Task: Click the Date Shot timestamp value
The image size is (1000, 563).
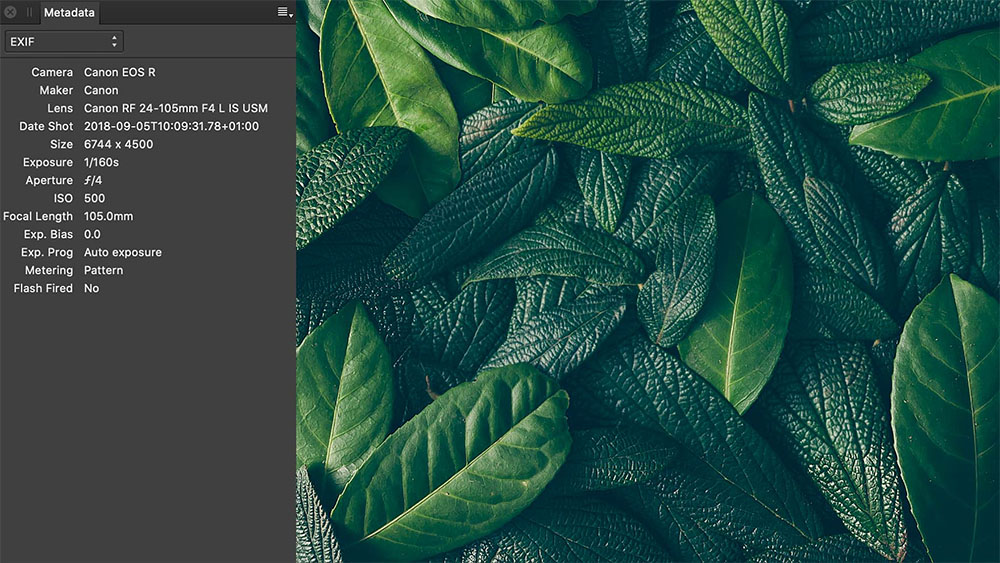Action: coord(171,126)
